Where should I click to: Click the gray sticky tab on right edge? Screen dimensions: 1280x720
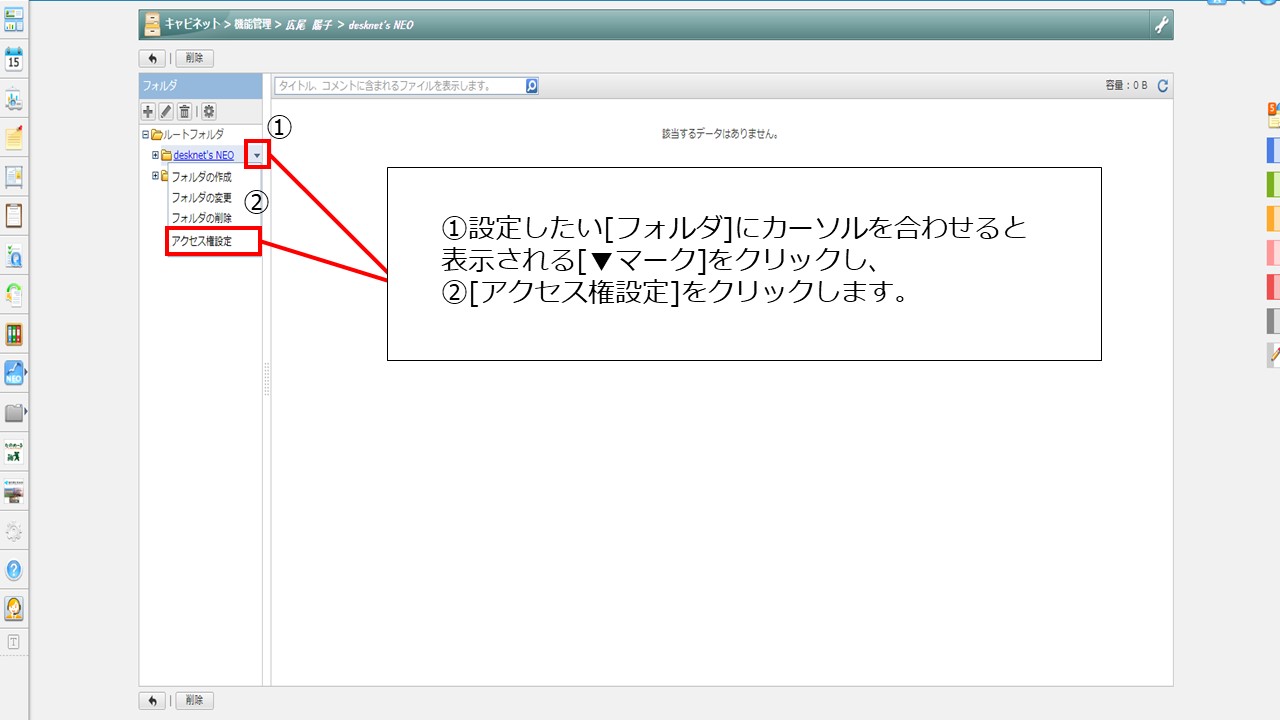tap(1273, 321)
